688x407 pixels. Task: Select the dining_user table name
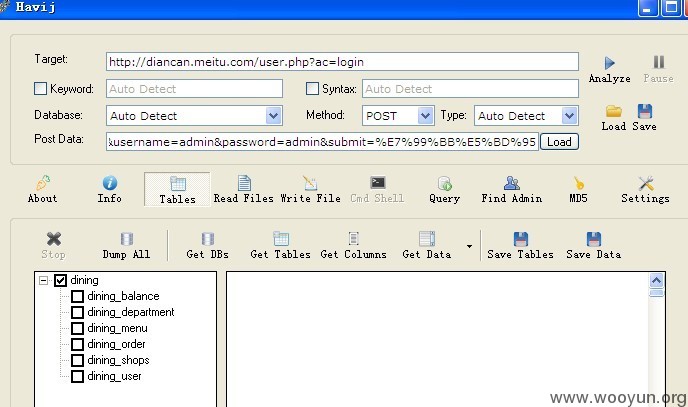coord(114,376)
